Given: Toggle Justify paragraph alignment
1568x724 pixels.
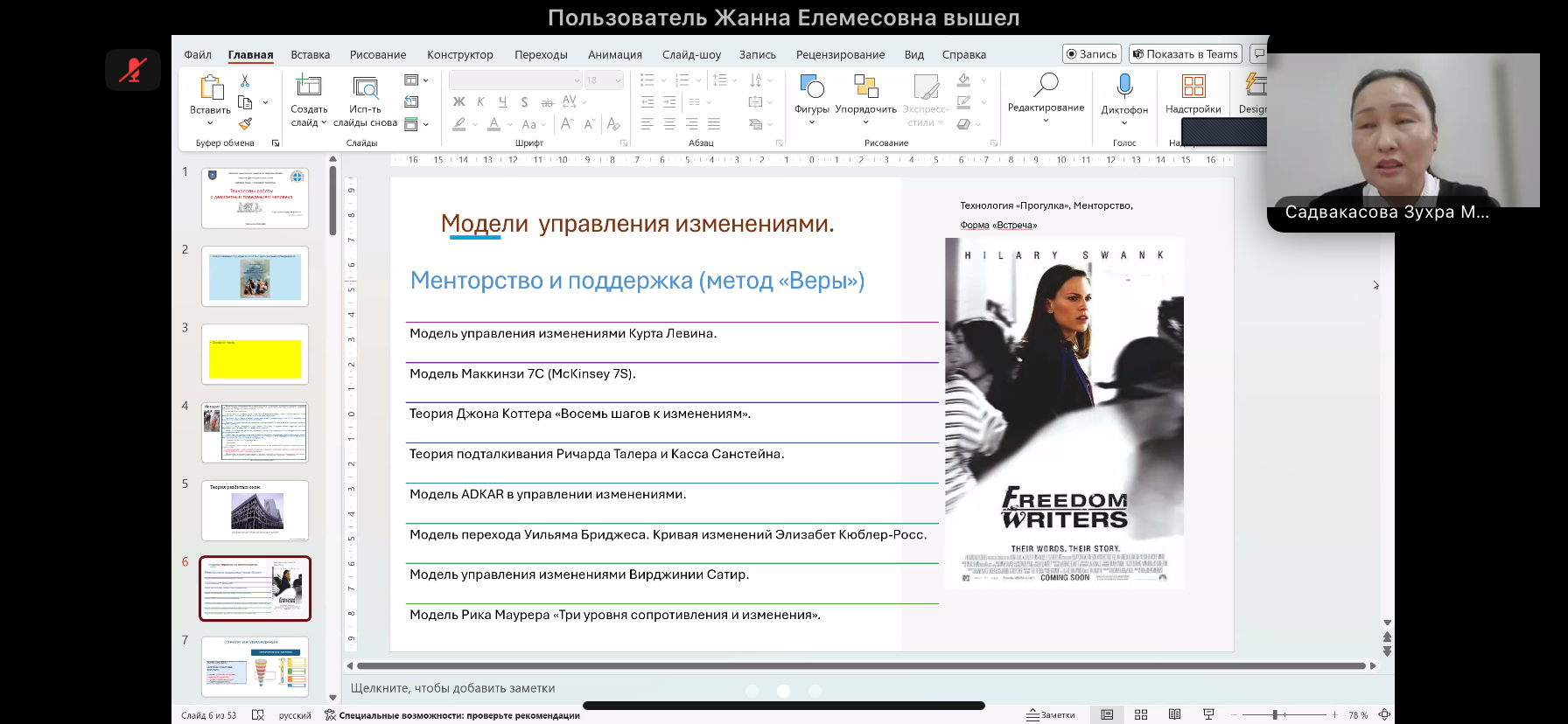Looking at the screenshot, I should (714, 124).
